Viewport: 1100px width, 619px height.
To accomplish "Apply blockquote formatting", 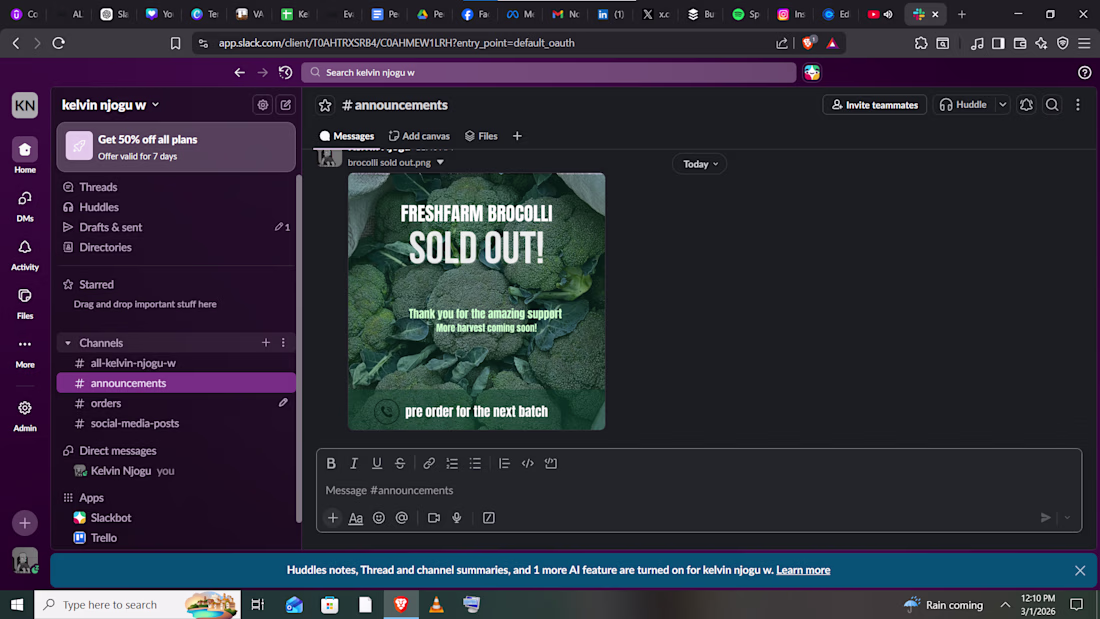I will 504,463.
